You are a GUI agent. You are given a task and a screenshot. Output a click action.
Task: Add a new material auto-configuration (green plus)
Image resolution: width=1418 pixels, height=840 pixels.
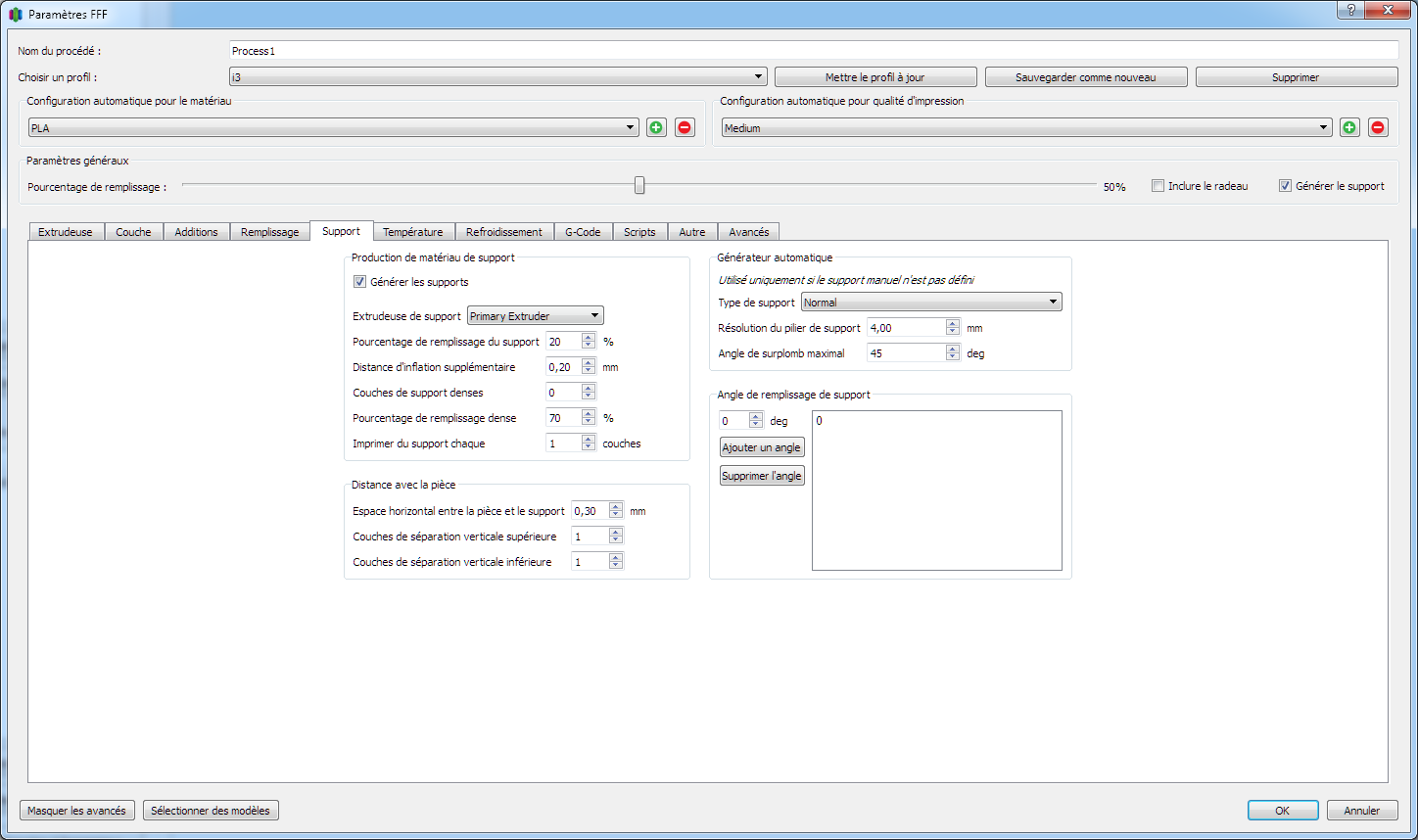[656, 127]
